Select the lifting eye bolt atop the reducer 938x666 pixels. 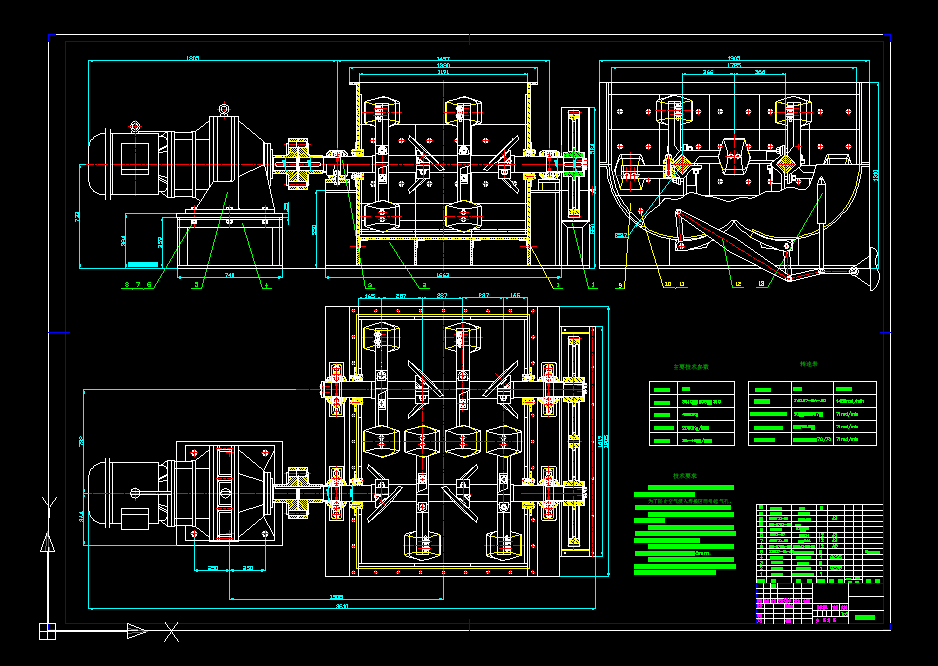[x=224, y=109]
